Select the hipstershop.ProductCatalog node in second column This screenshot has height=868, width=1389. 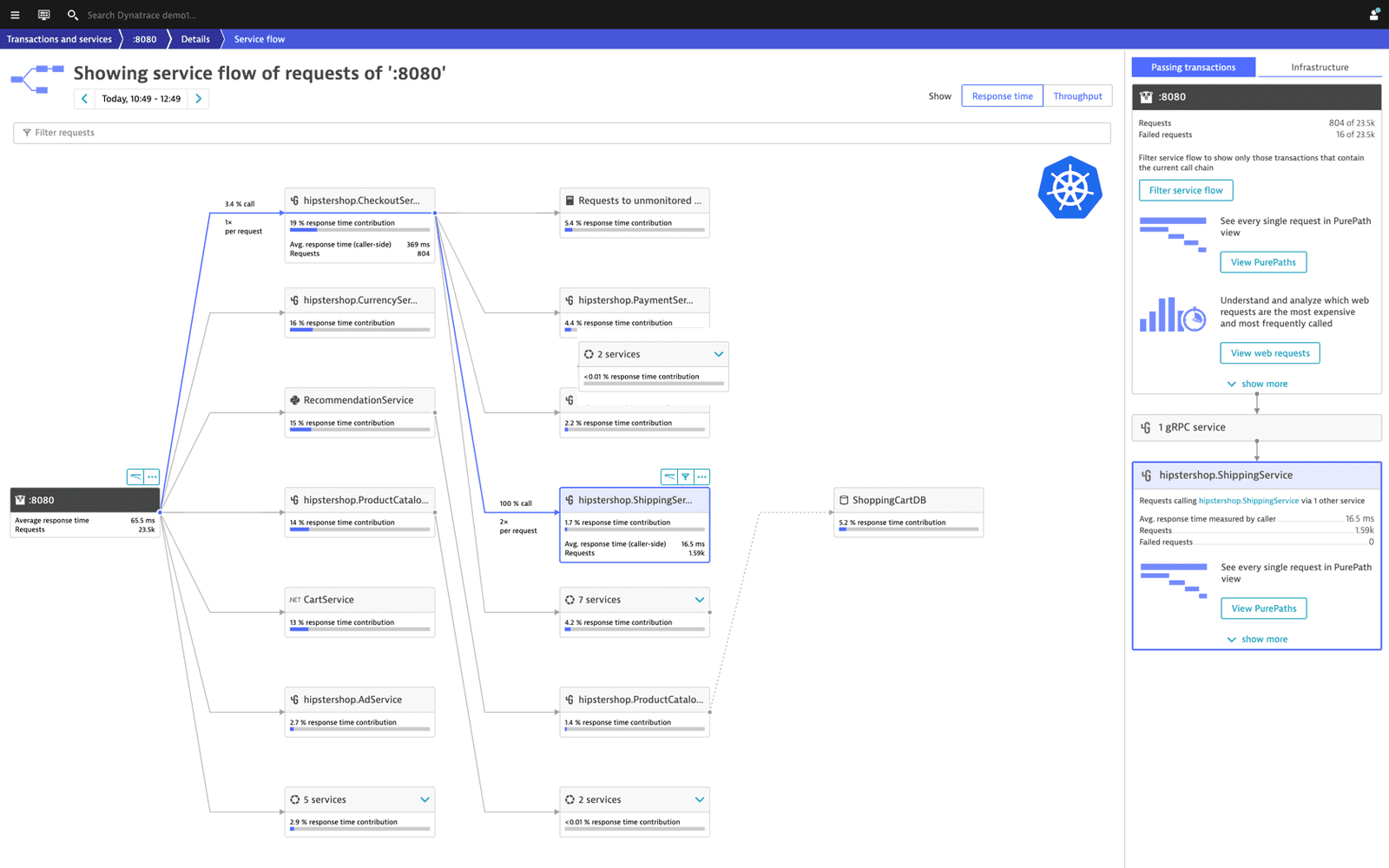click(x=635, y=712)
